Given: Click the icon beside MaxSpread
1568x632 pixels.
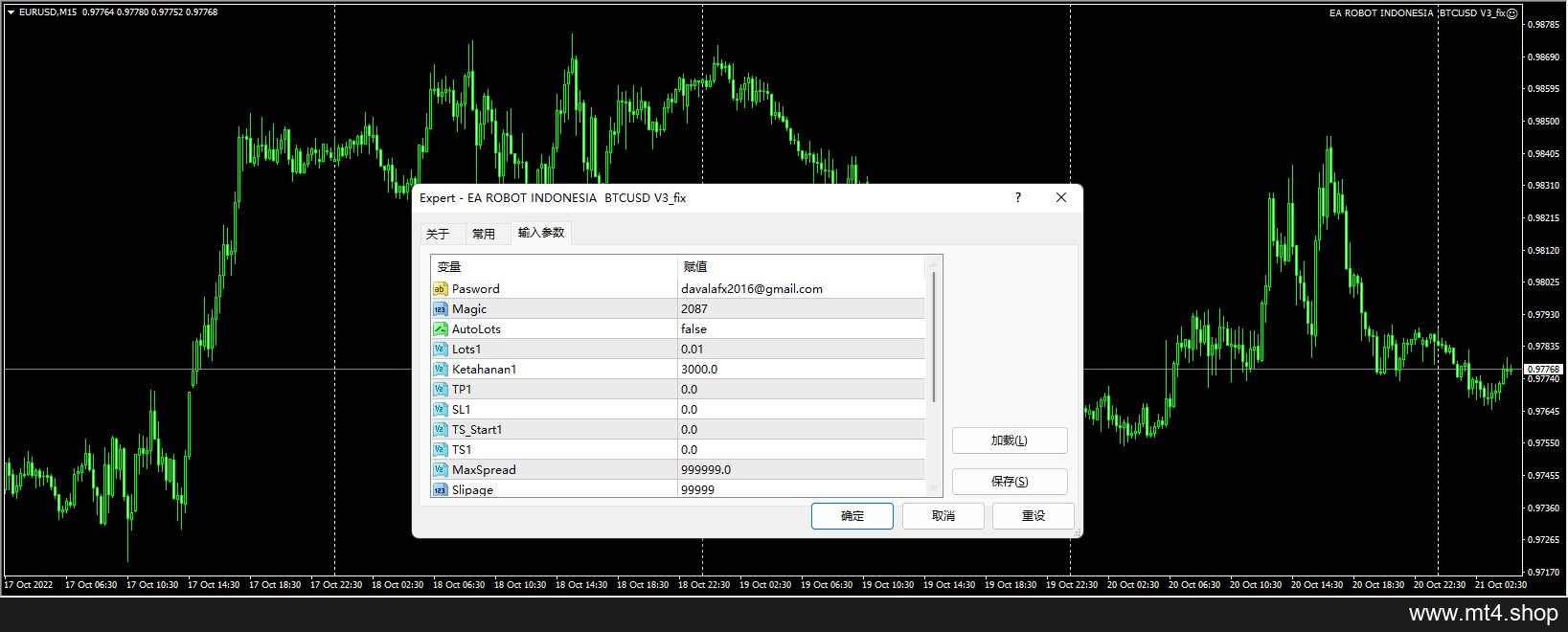Looking at the screenshot, I should coord(440,470).
